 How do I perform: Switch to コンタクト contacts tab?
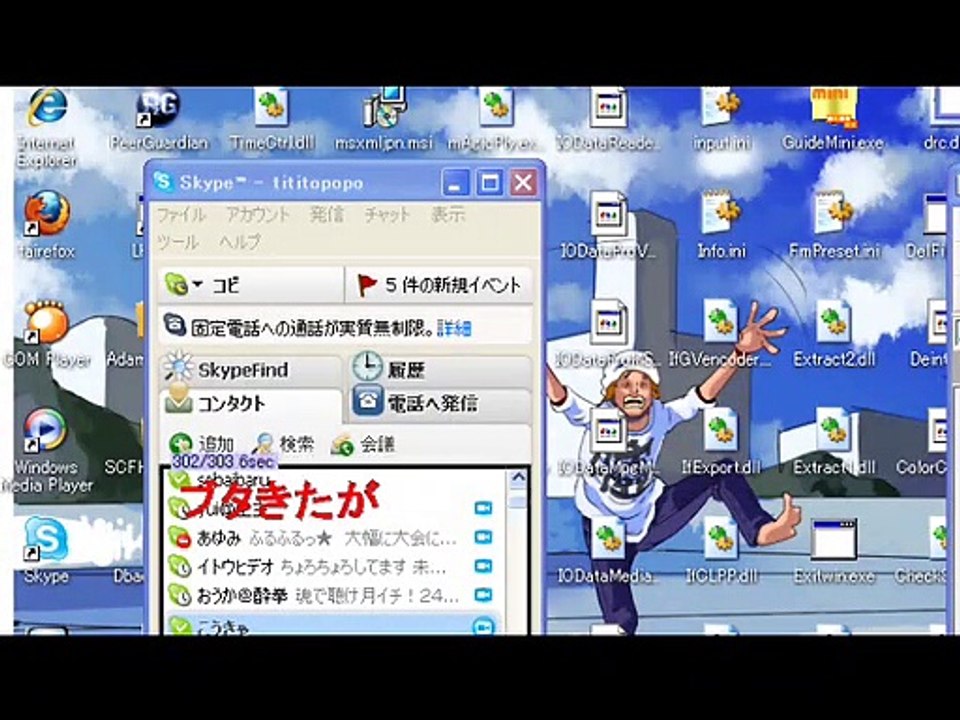pyautogui.click(x=251, y=404)
